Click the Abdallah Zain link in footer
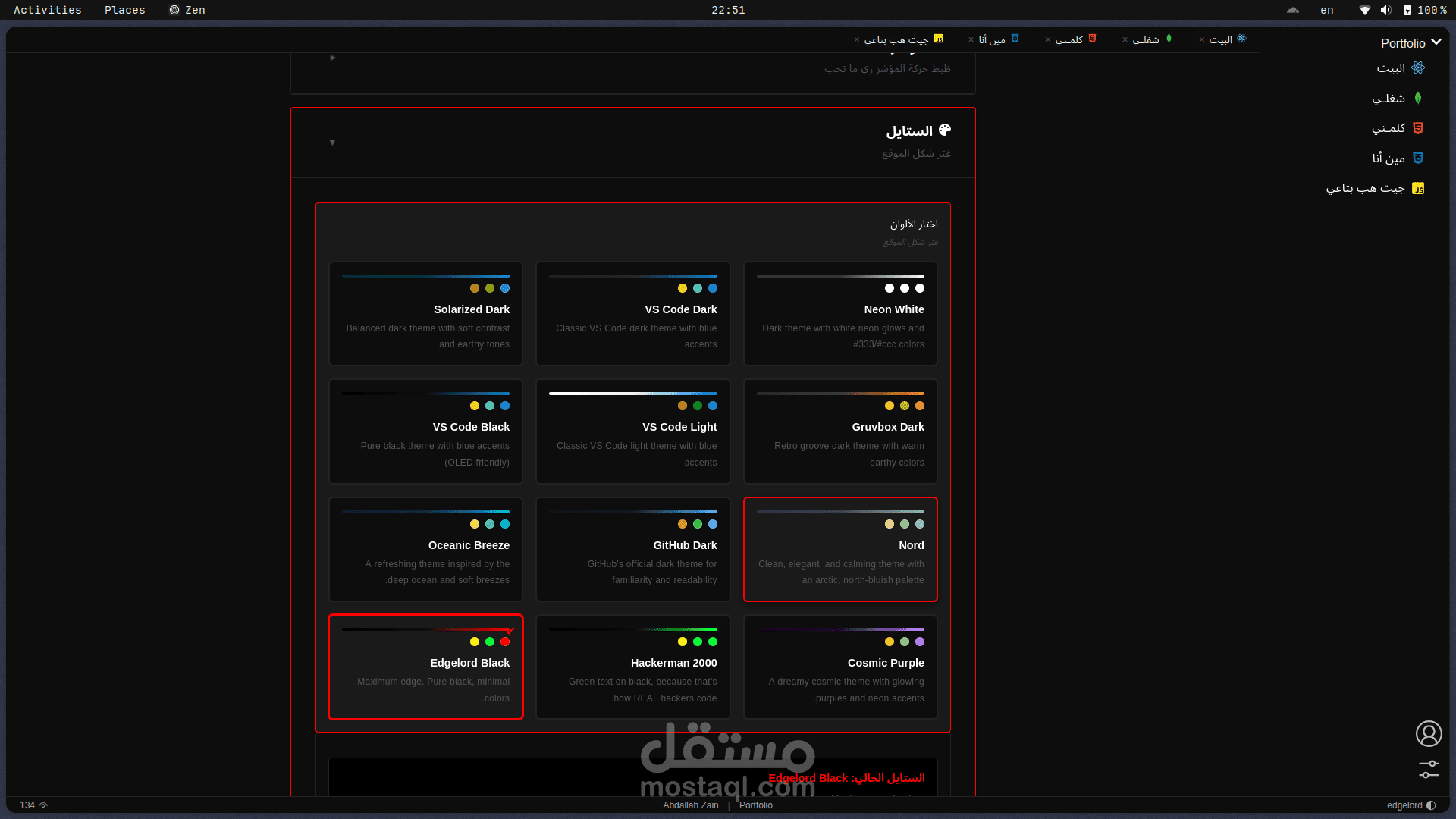 tap(690, 805)
